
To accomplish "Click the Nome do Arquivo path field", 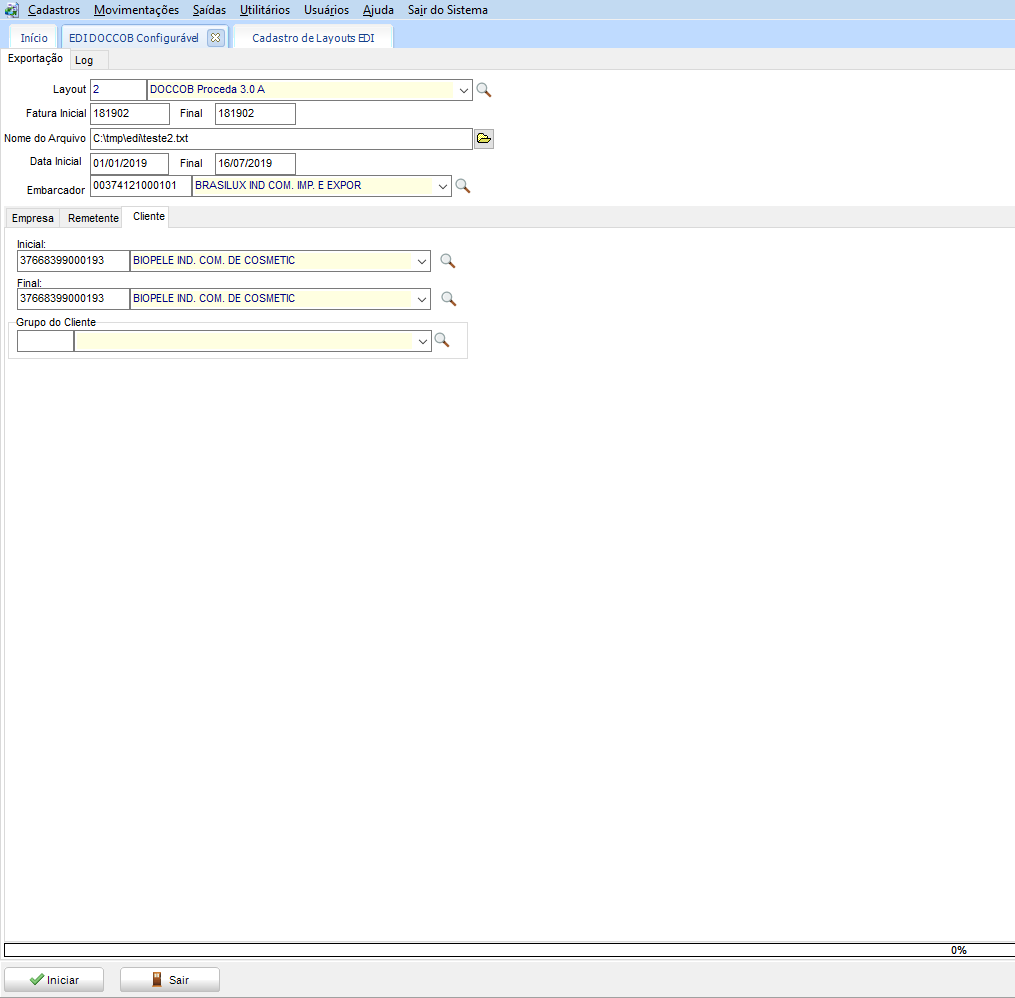I will (281, 139).
